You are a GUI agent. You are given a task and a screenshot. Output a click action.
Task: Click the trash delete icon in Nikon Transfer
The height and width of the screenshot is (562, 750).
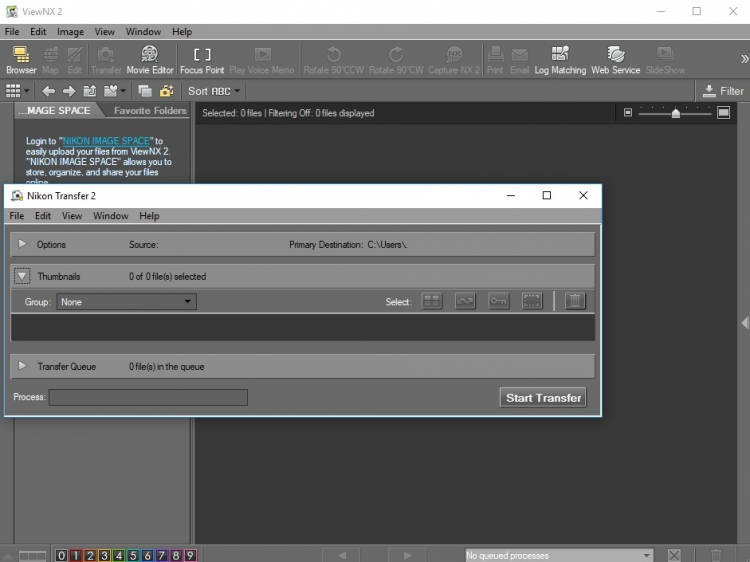coord(575,301)
